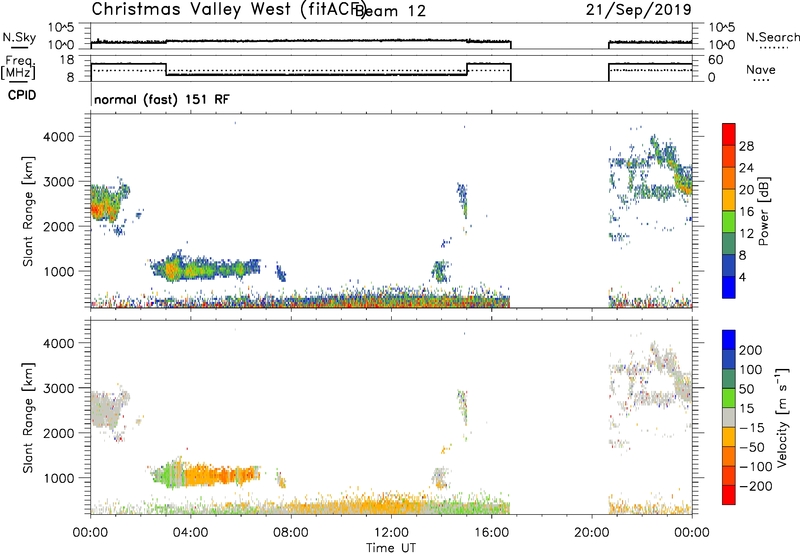
Task: Click "Slant Range [km]" on power panel
Action: (28, 211)
